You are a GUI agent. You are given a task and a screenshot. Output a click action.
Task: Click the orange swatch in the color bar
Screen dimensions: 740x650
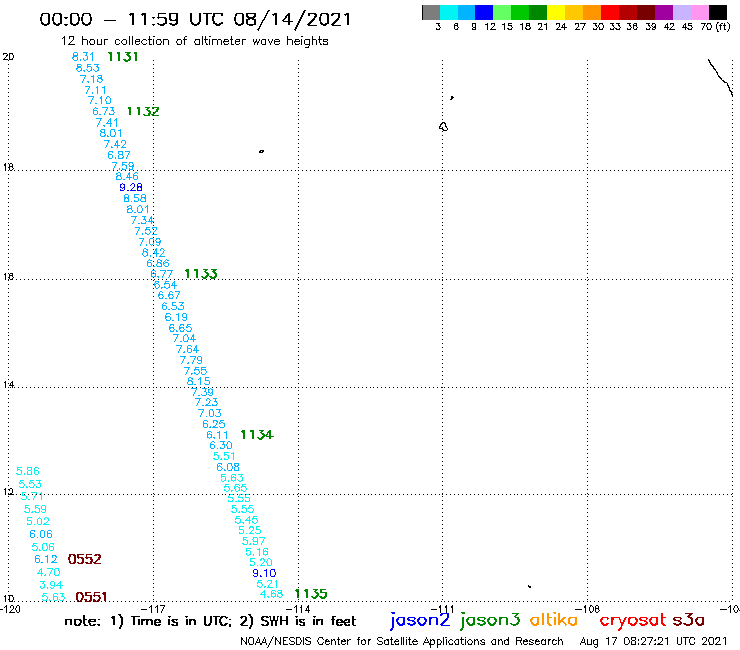592,12
